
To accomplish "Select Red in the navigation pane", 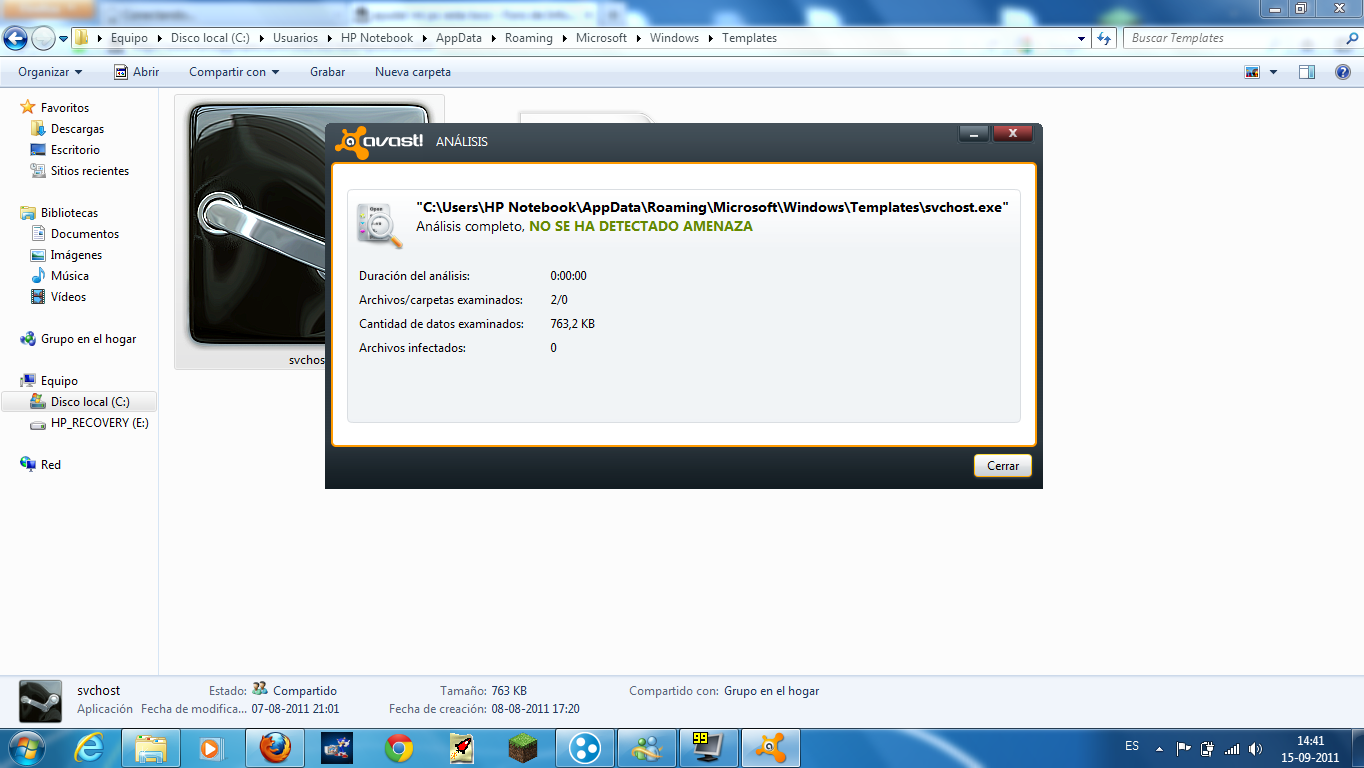I will [x=51, y=465].
